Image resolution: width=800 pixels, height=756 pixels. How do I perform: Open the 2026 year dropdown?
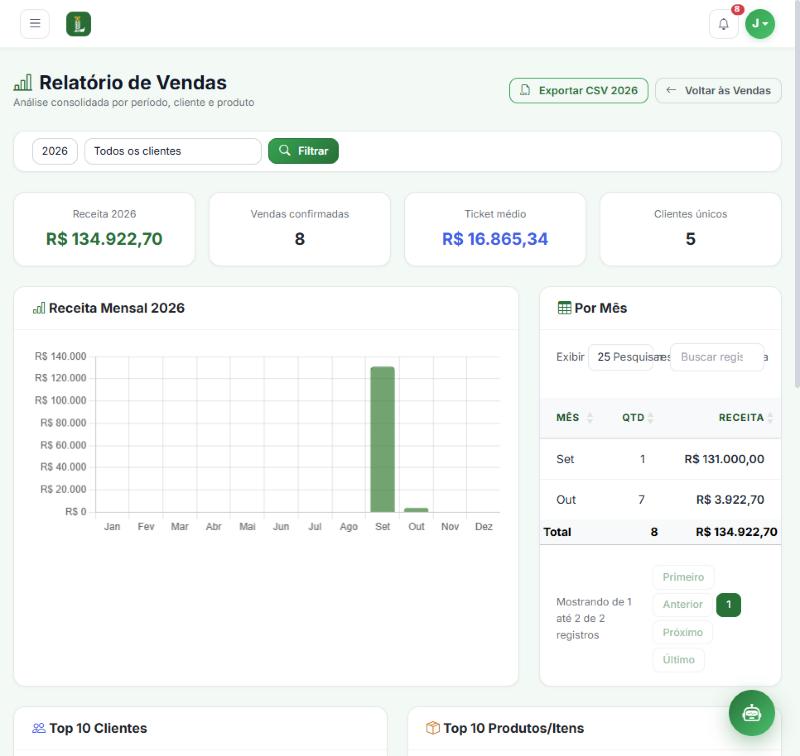55,152
